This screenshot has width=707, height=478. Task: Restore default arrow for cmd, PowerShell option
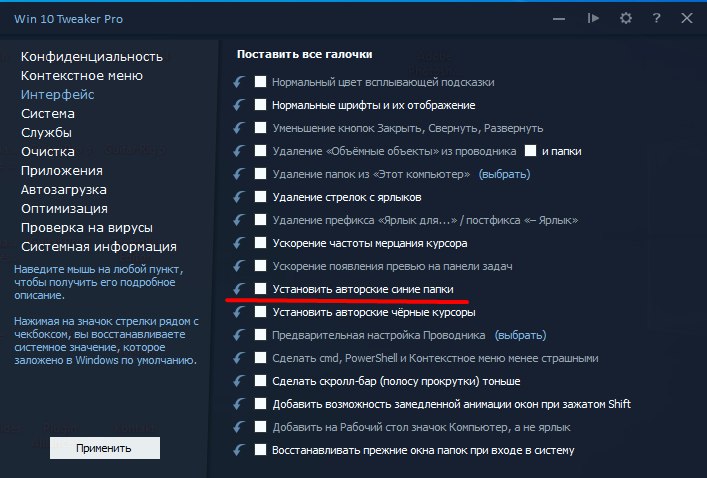coord(239,358)
